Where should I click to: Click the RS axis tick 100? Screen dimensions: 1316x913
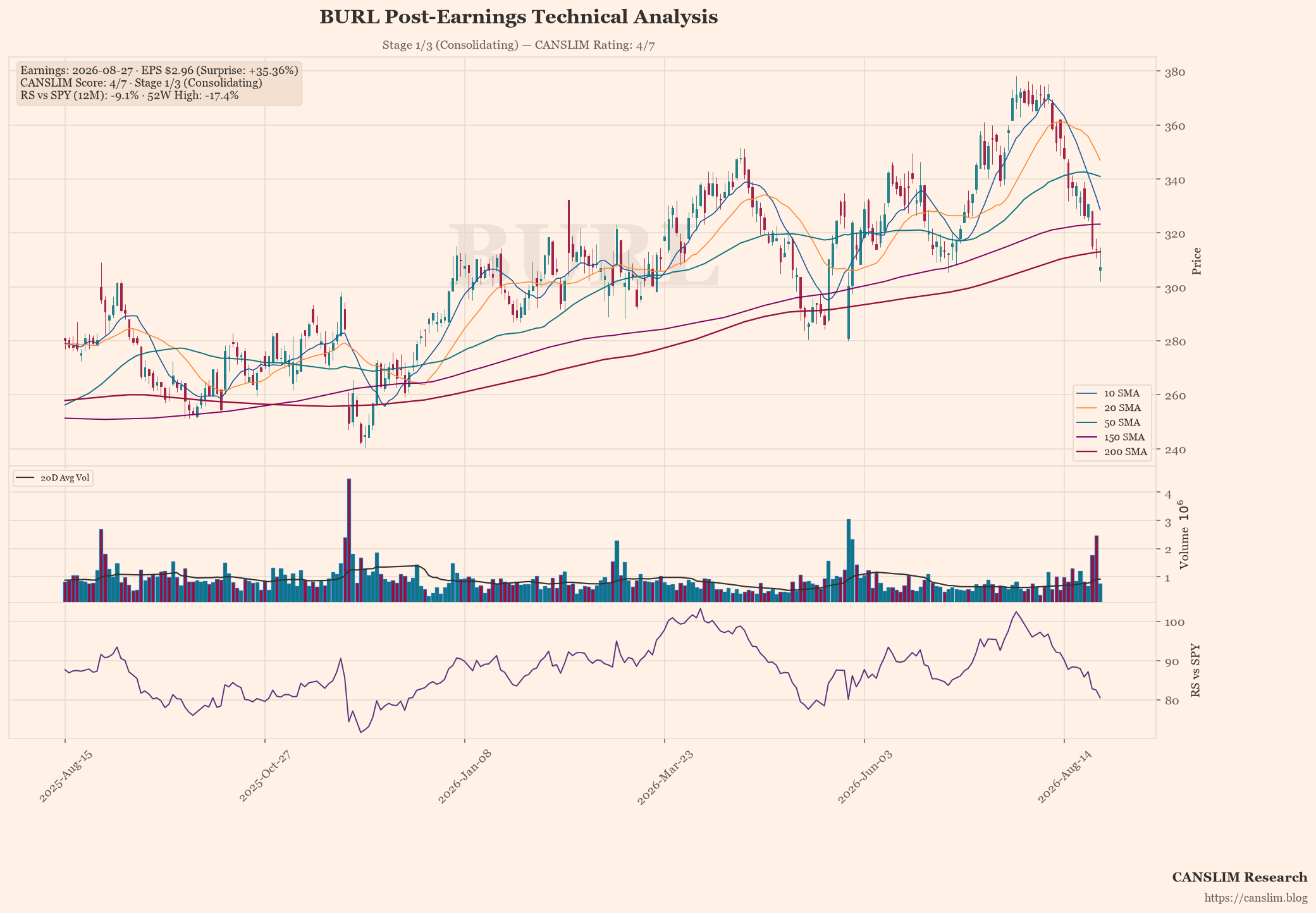(x=1174, y=622)
